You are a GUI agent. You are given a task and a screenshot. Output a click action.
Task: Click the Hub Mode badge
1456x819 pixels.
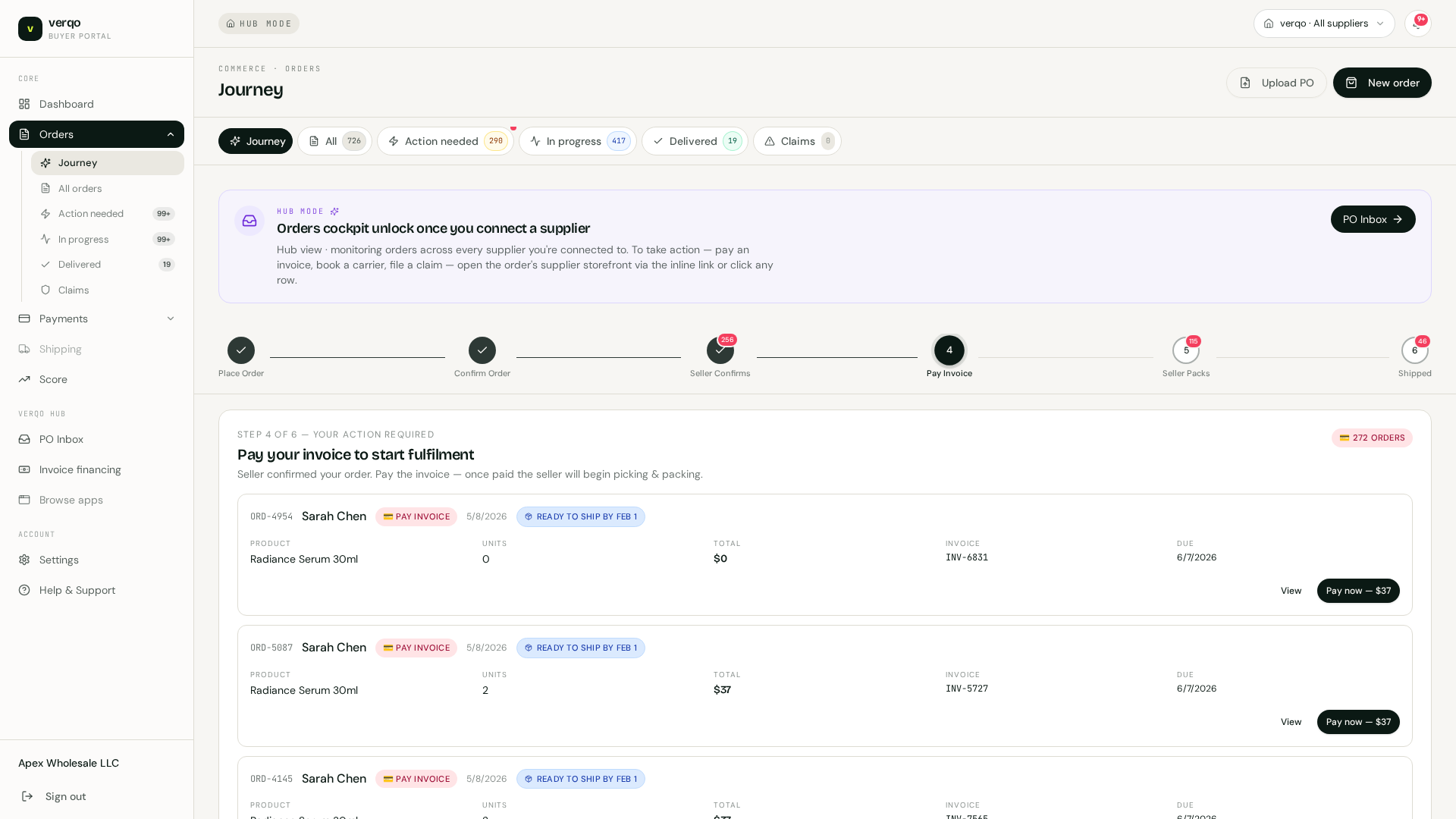(259, 24)
